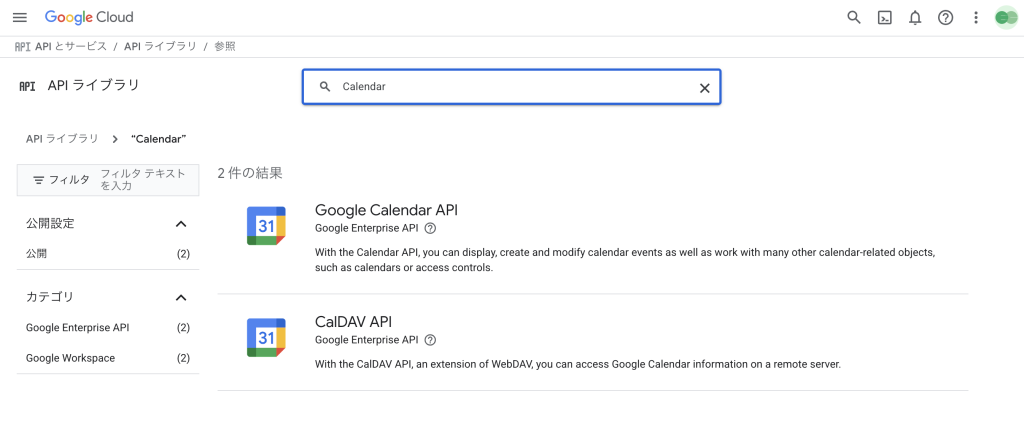Click the 参照 breadcrumb
The width and height of the screenshot is (1024, 435).
(225, 46)
